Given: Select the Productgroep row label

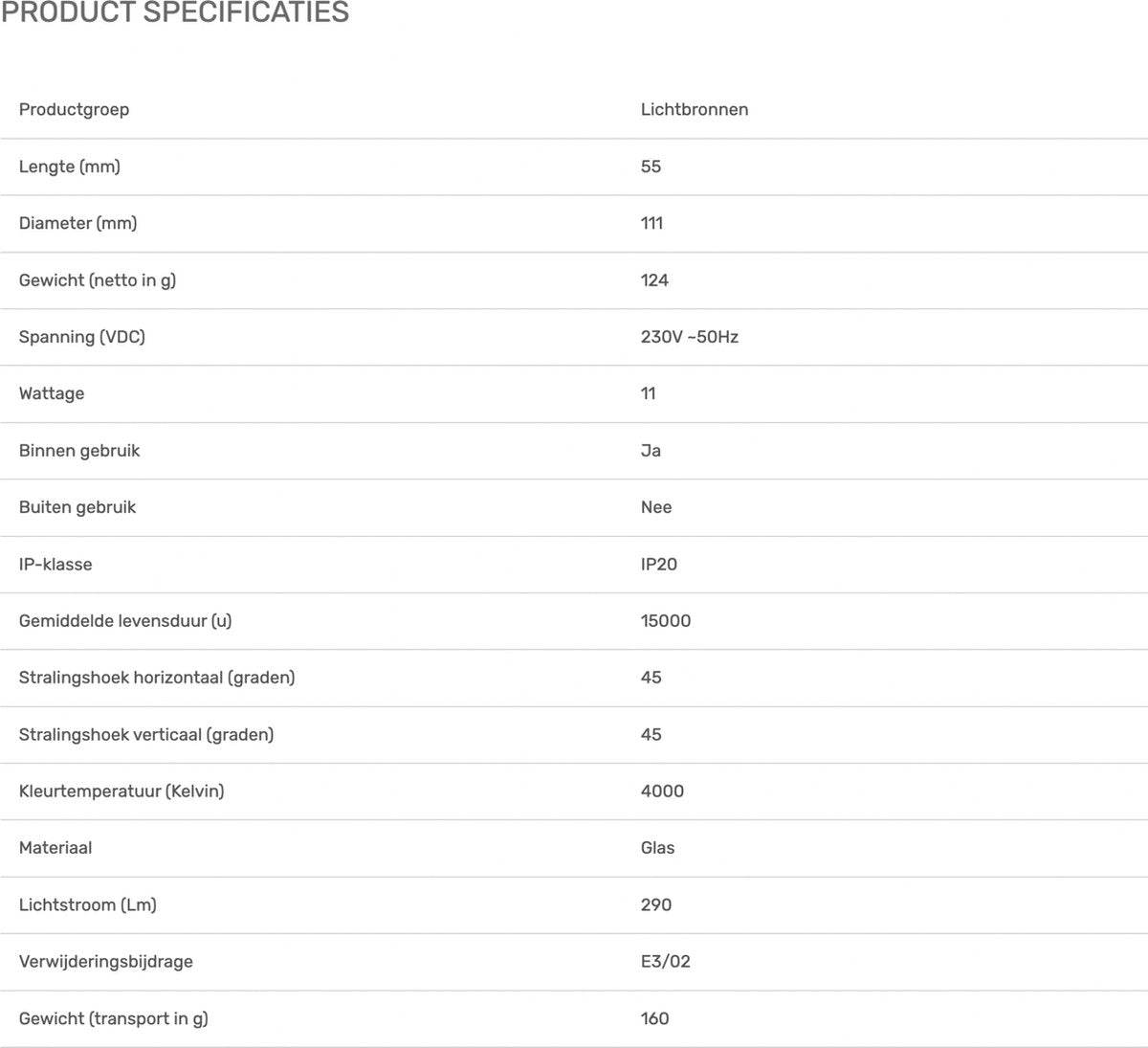Looking at the screenshot, I should click(74, 109).
